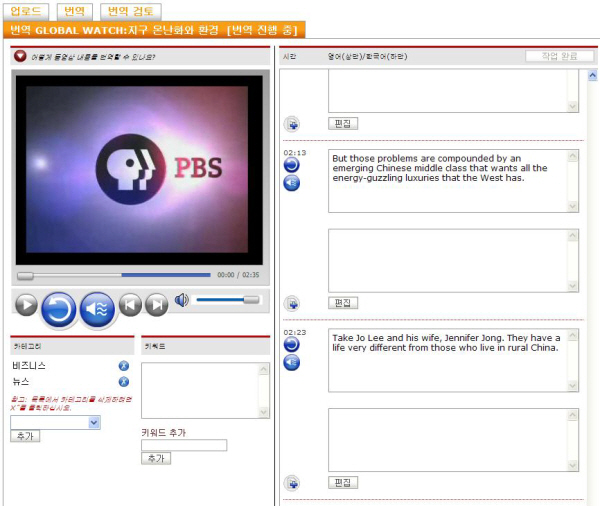This screenshot has width=600, height=506.
Task: Click scroll-up arrow in 02:23 English box
Action: 573,336
